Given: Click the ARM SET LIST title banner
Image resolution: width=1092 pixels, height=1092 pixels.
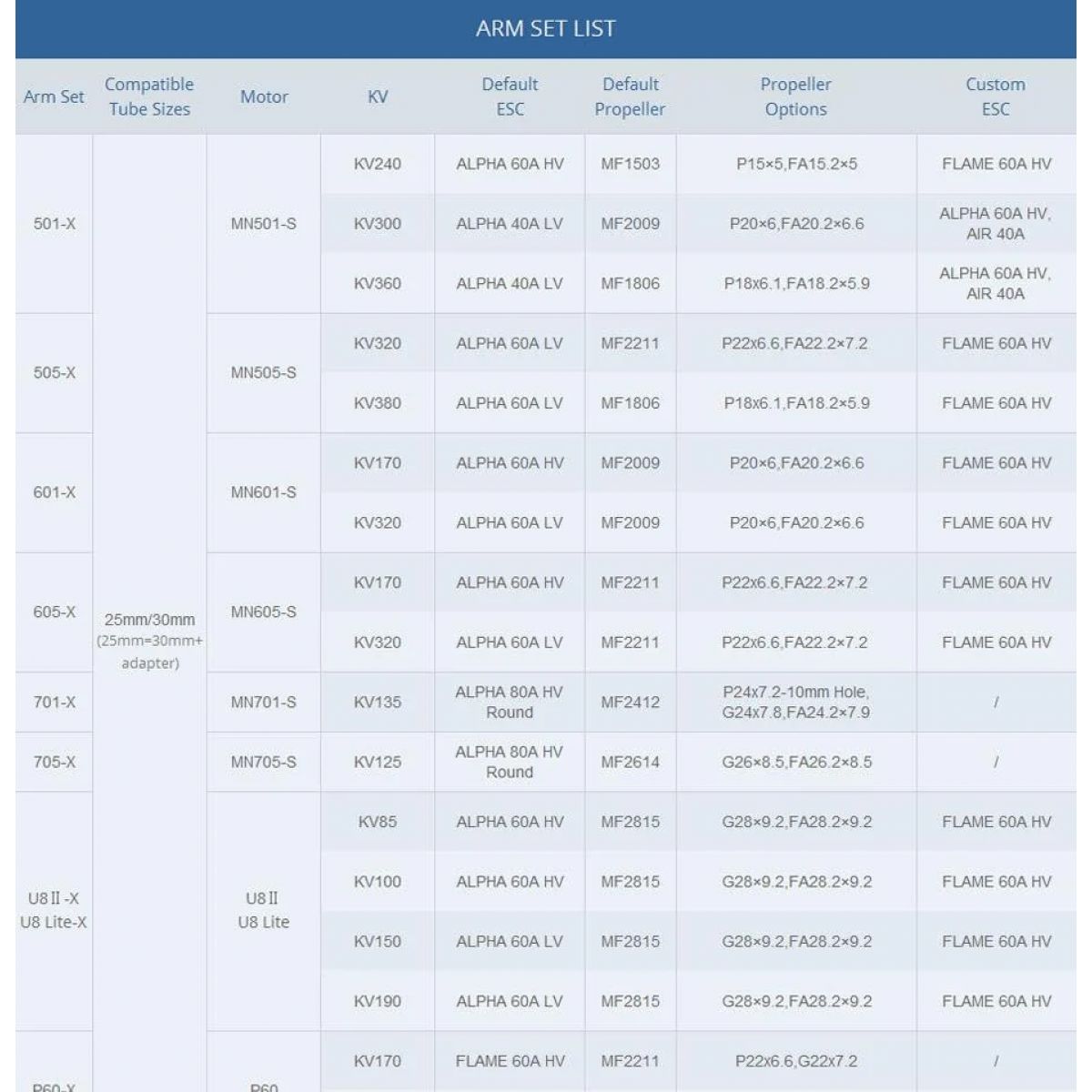Looking at the screenshot, I should pyautogui.click(x=546, y=29).
